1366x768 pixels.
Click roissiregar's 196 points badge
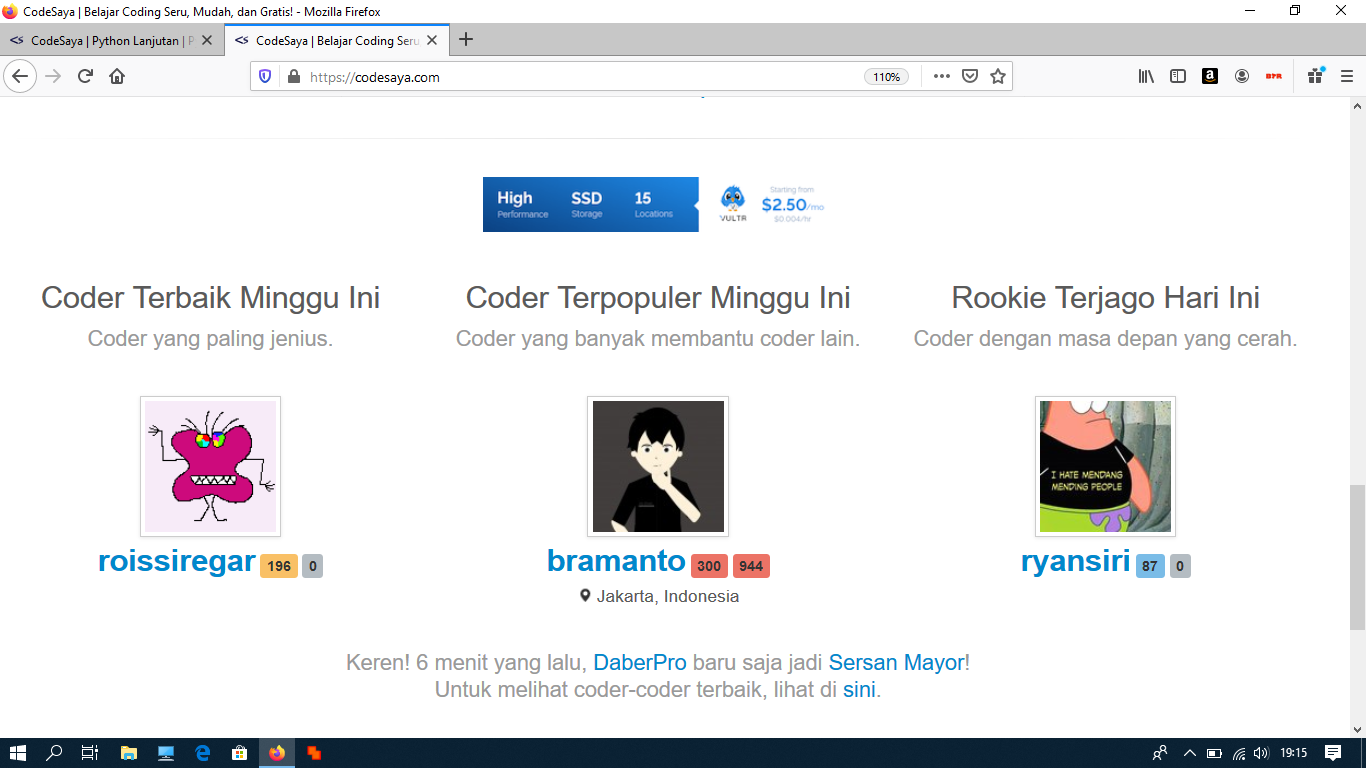pyautogui.click(x=279, y=566)
